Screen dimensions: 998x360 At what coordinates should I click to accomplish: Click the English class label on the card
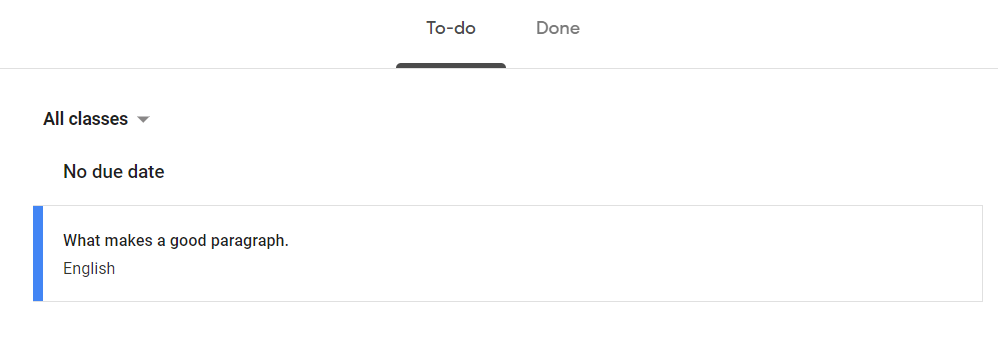coord(89,268)
